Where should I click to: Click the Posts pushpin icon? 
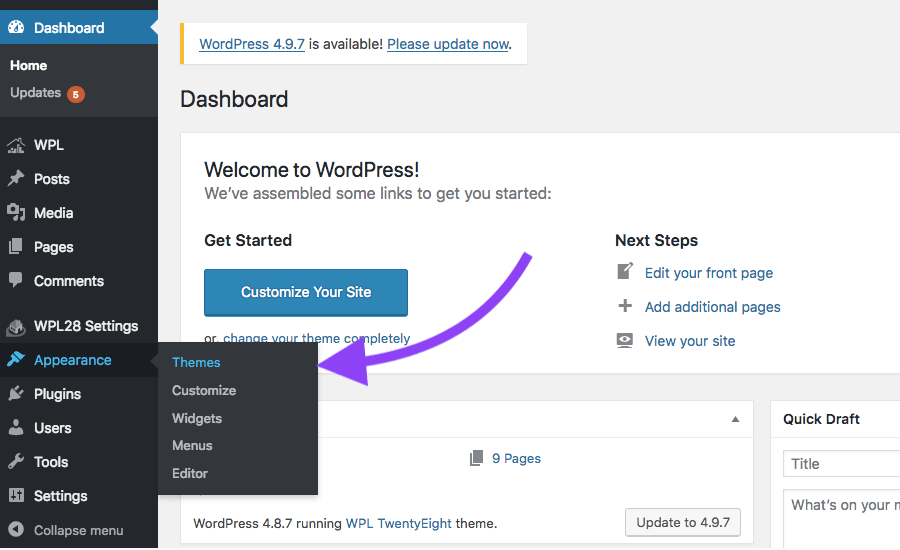click(16, 179)
